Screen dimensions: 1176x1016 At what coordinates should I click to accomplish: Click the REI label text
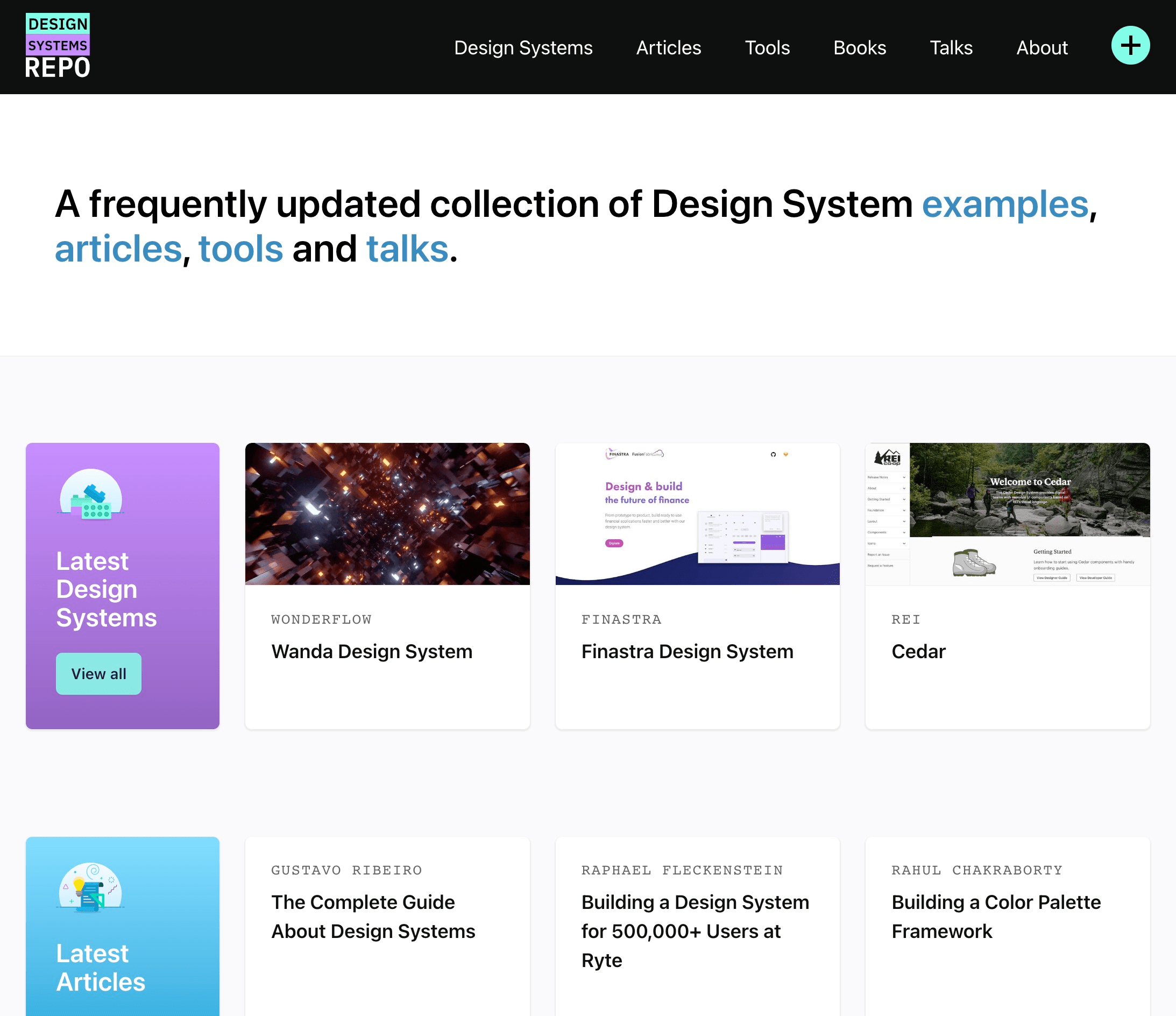click(906, 619)
